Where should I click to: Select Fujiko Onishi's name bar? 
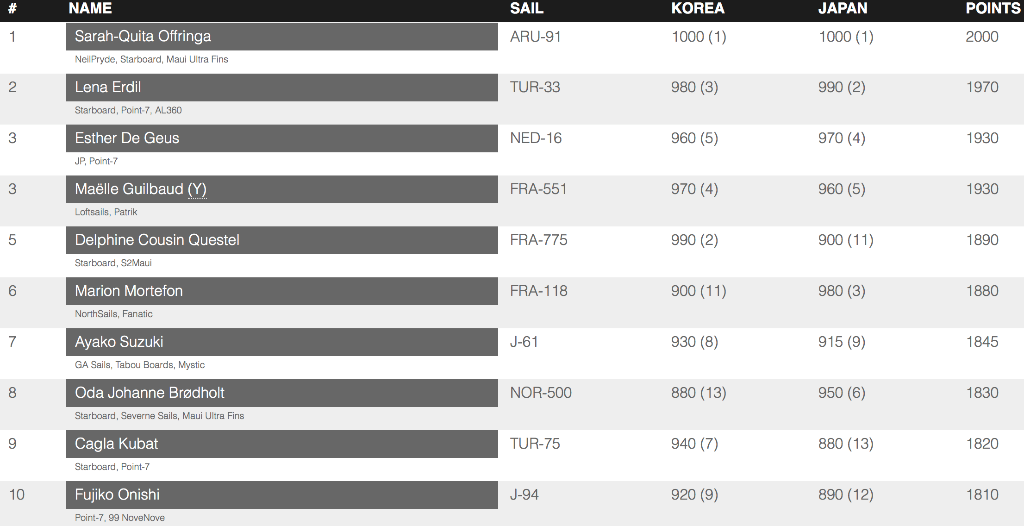281,495
